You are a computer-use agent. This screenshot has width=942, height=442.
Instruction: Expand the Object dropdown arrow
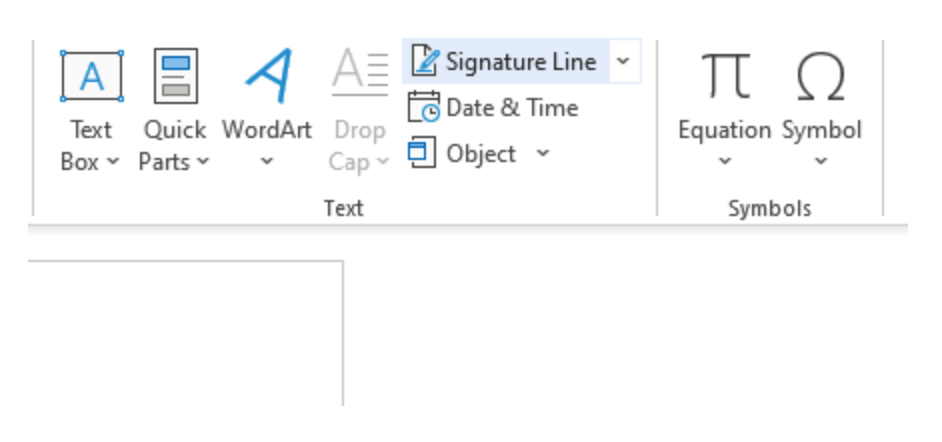coord(542,153)
